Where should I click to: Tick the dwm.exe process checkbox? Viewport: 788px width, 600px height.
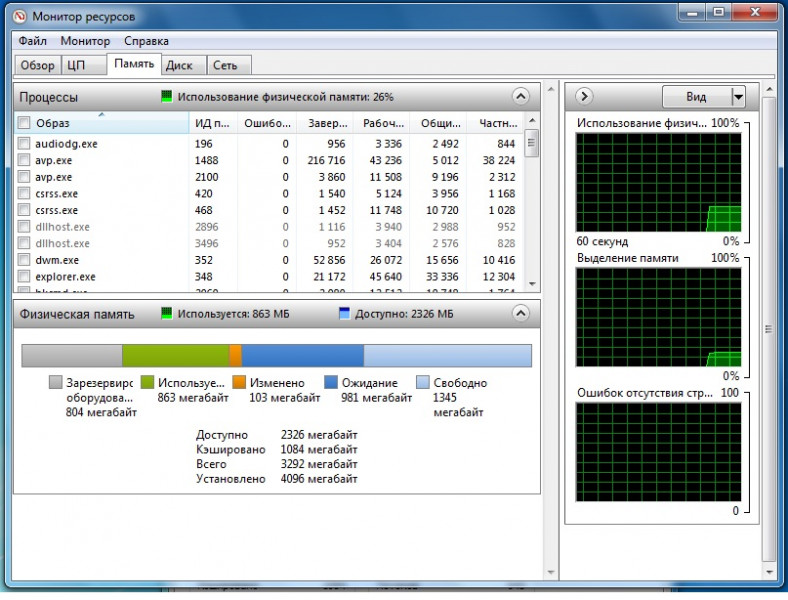click(x=24, y=260)
